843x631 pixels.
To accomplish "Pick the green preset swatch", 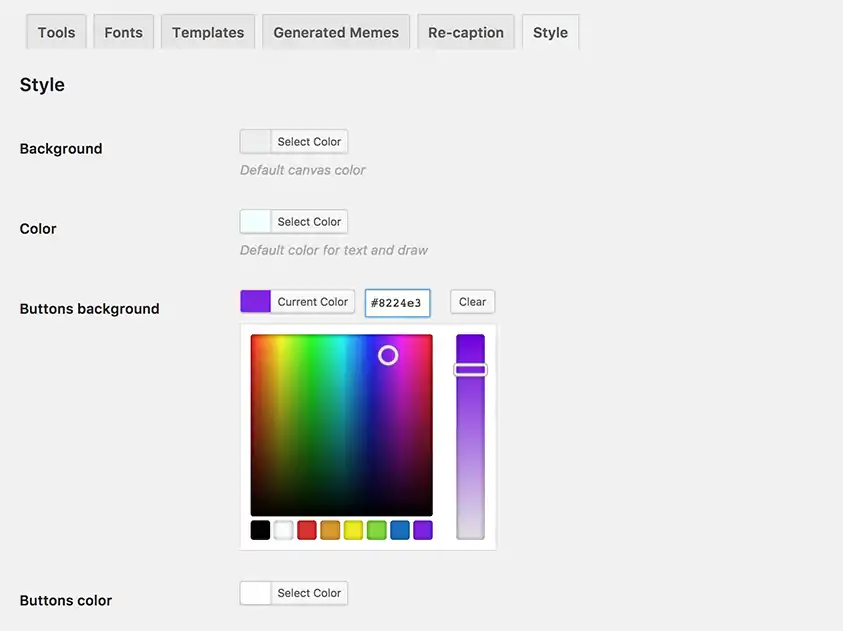I will point(376,530).
